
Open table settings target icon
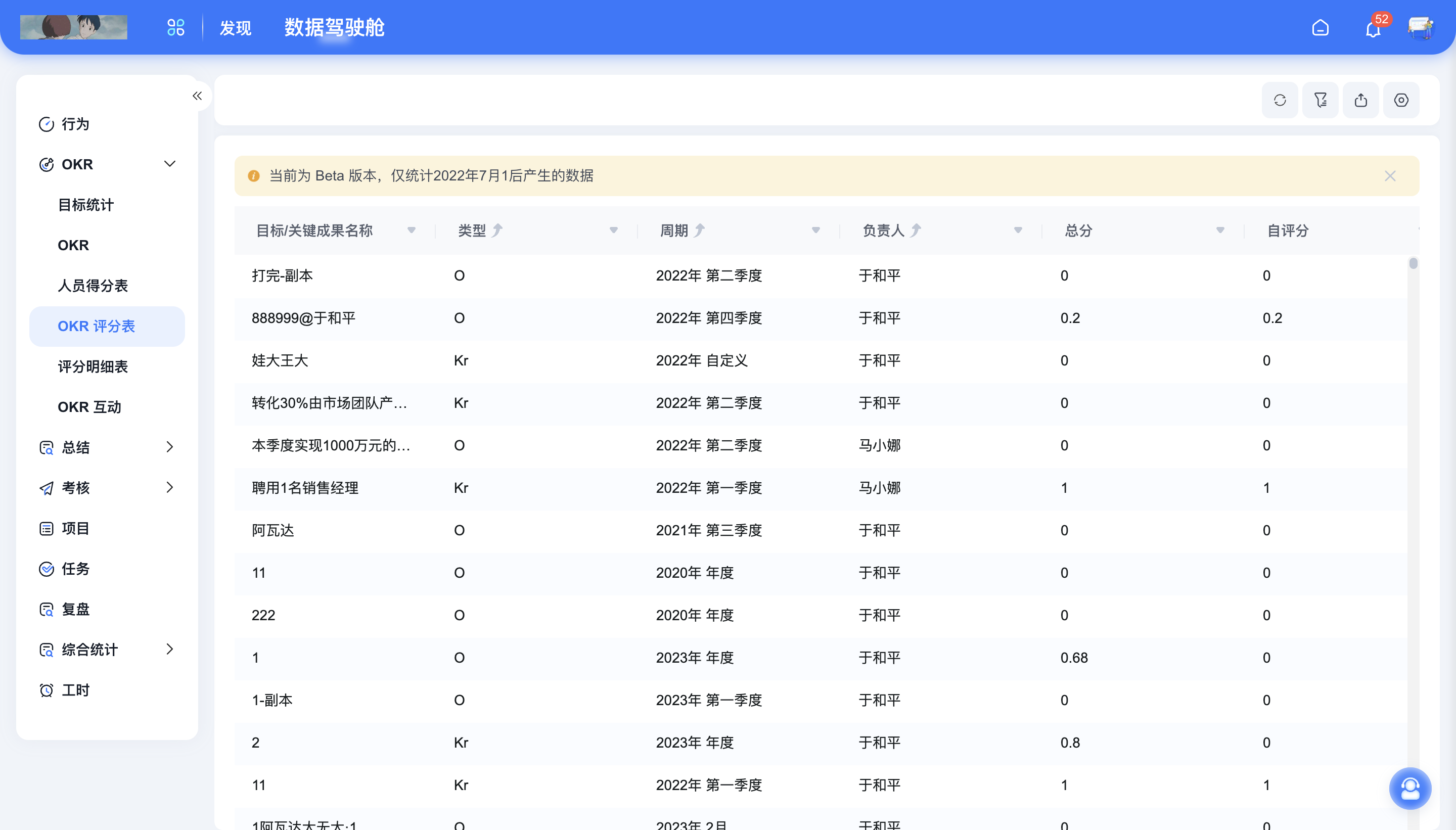1401,100
